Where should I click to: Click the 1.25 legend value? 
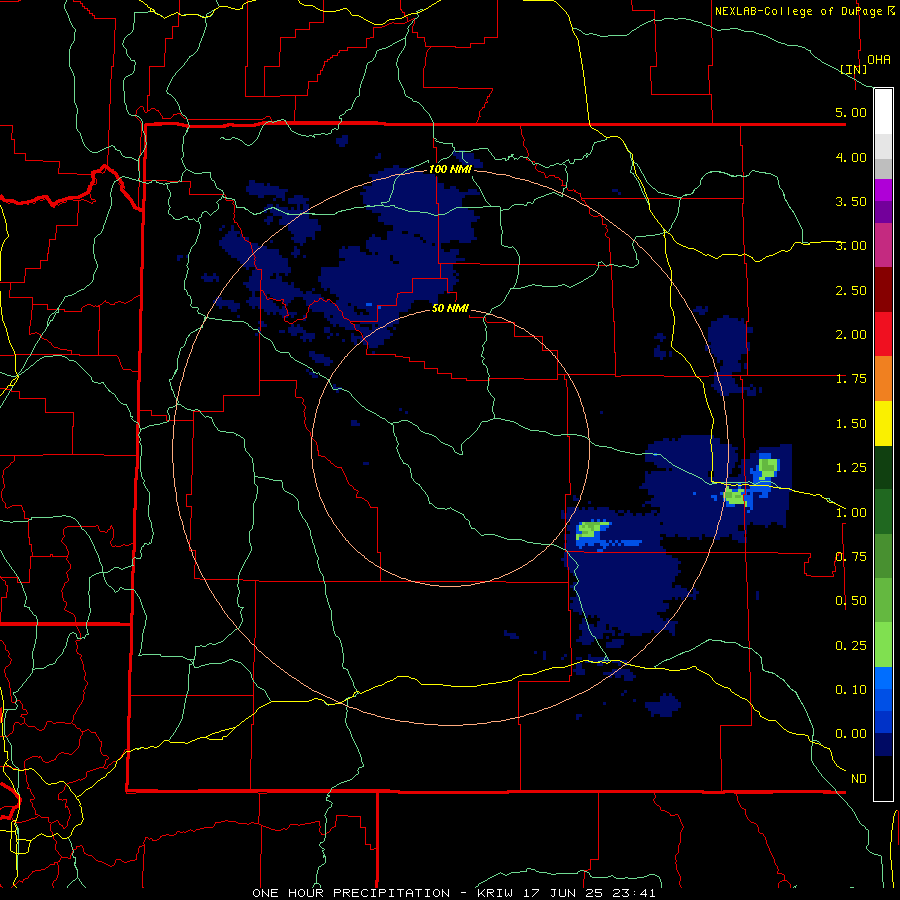tap(851, 468)
